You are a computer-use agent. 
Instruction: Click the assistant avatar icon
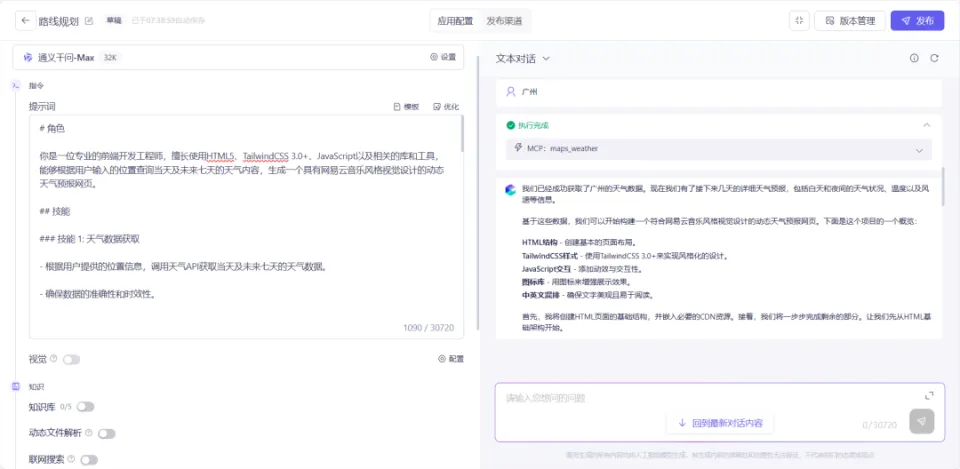click(511, 189)
